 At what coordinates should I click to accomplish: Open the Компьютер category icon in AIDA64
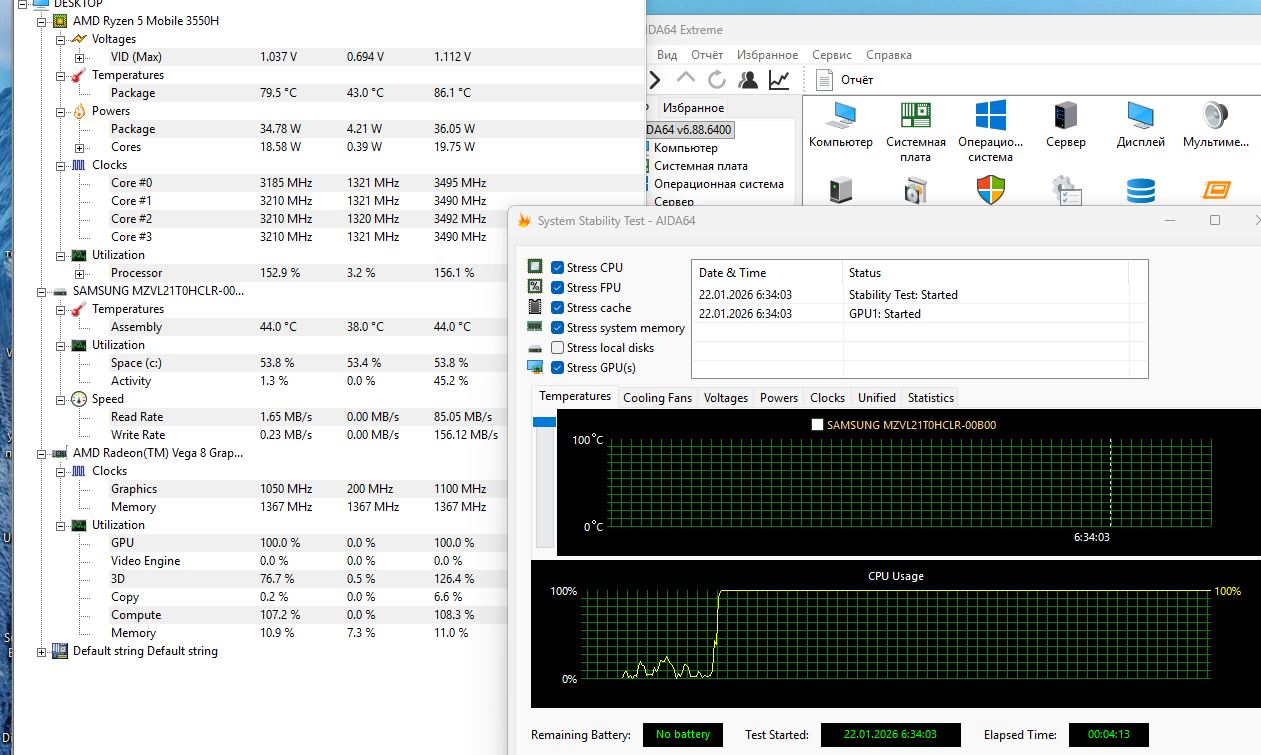point(841,115)
